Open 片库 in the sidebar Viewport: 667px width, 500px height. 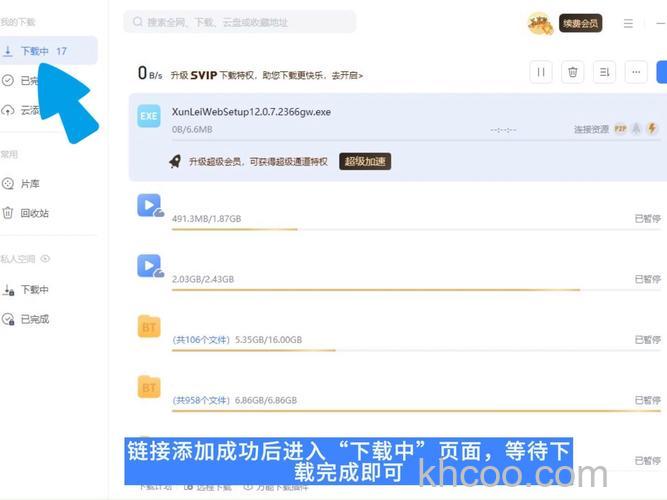tap(30, 184)
